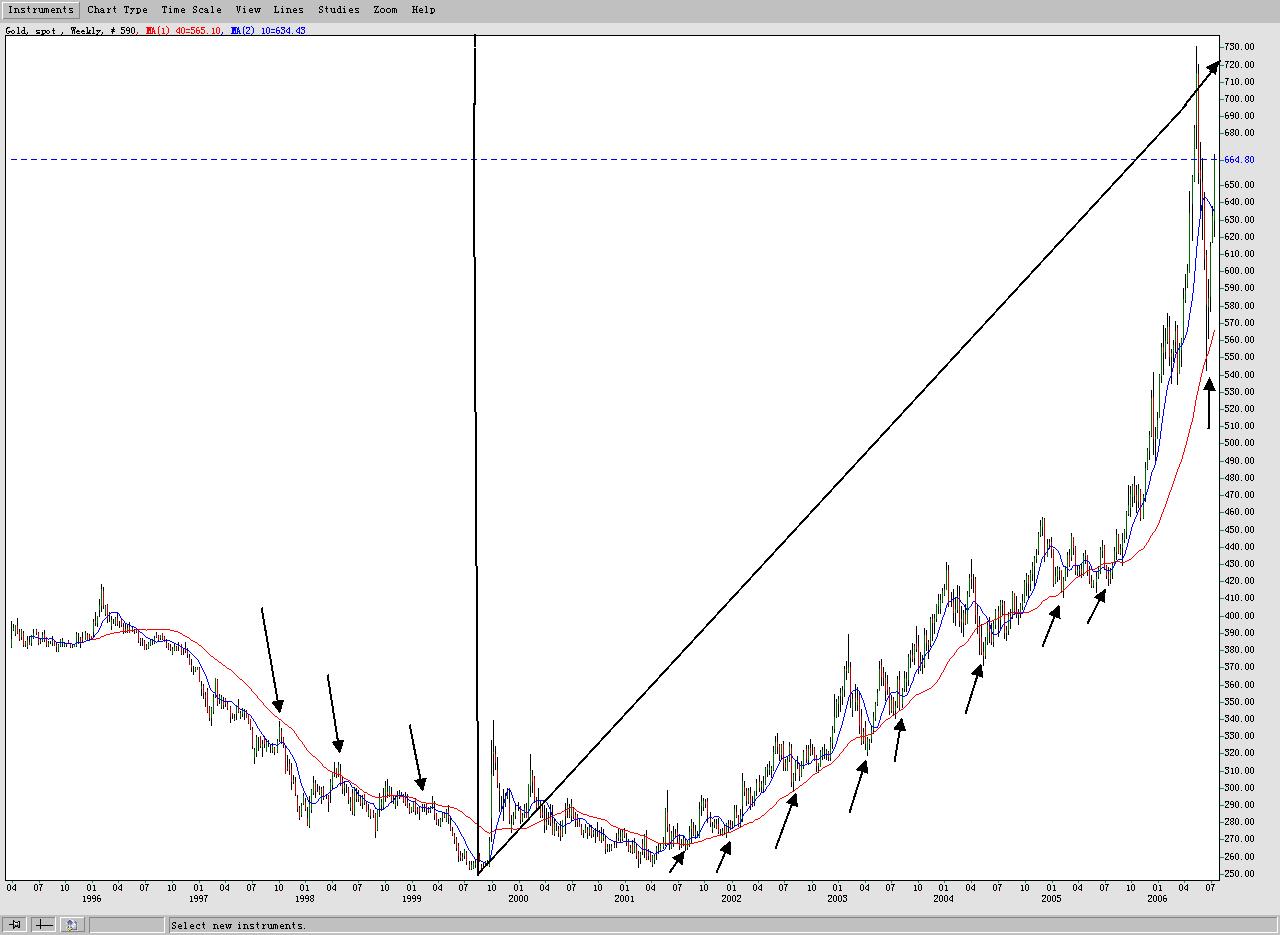Open the Chart Type menu
The image size is (1280, 935).
pos(117,10)
